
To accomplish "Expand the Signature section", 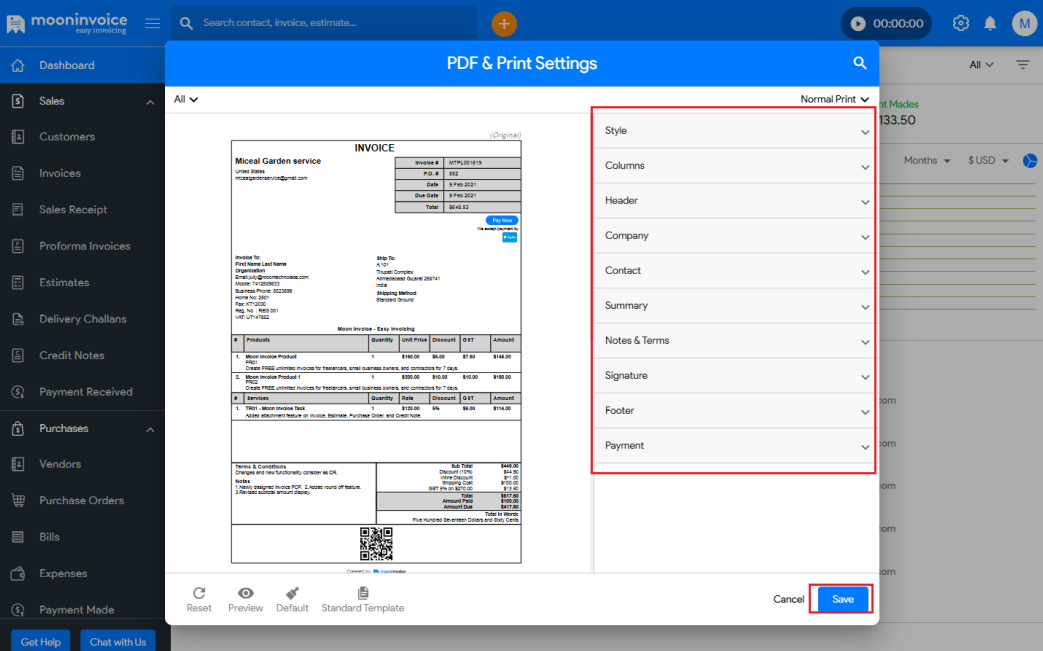I will point(734,376).
